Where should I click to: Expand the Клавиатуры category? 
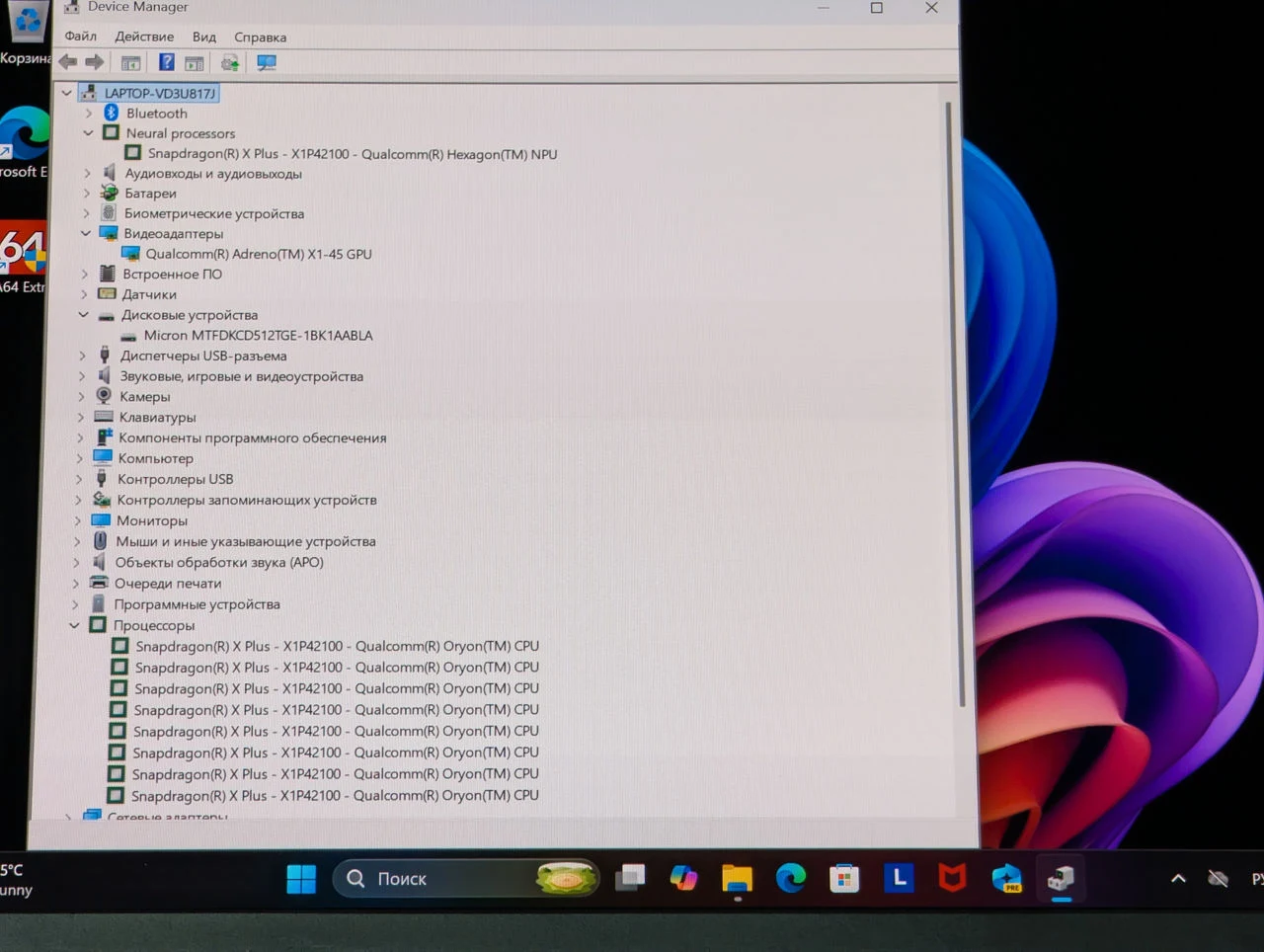(x=81, y=417)
